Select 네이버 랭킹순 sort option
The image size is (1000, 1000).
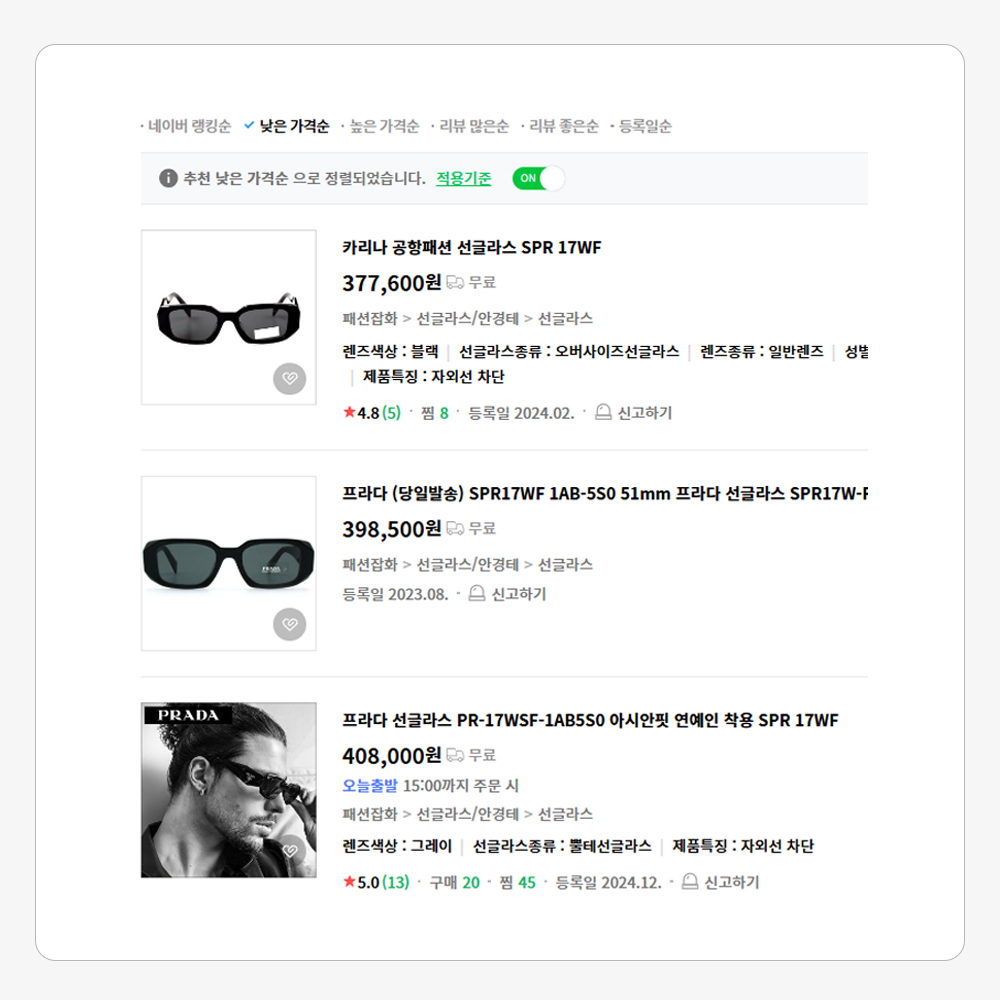pos(189,126)
